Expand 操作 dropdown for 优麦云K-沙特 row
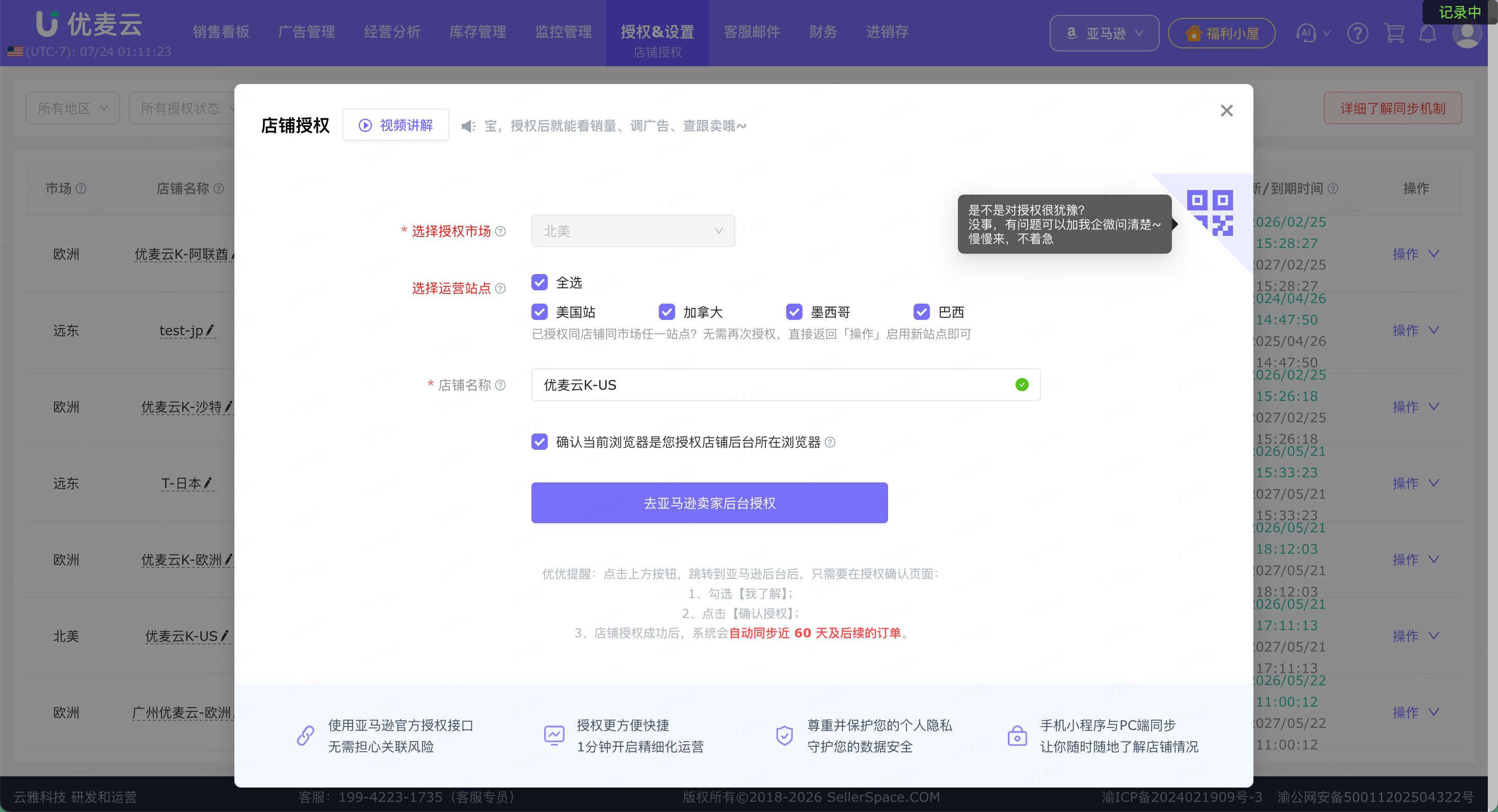Screen dimensions: 1498x812 pos(1415,407)
